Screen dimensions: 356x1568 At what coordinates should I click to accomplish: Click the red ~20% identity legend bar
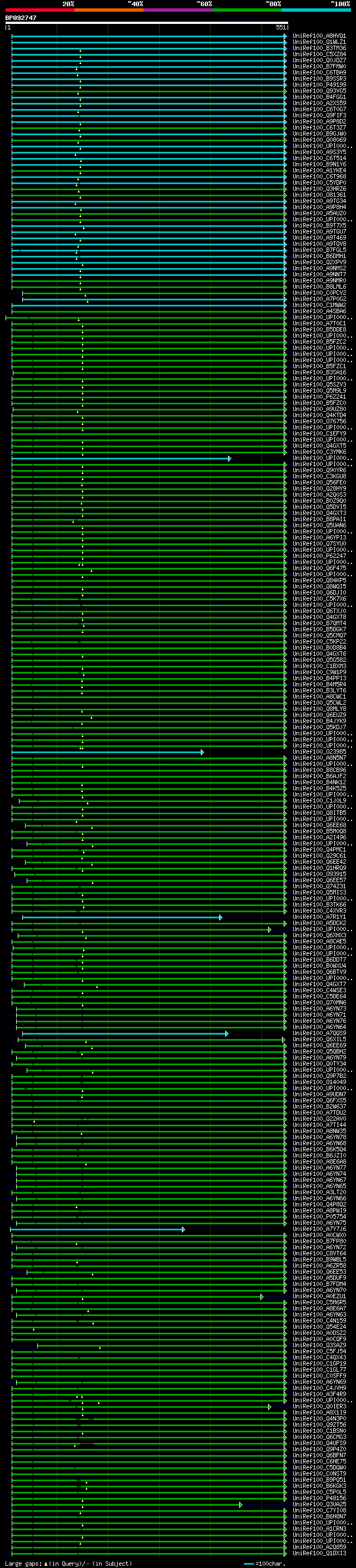(40, 11)
